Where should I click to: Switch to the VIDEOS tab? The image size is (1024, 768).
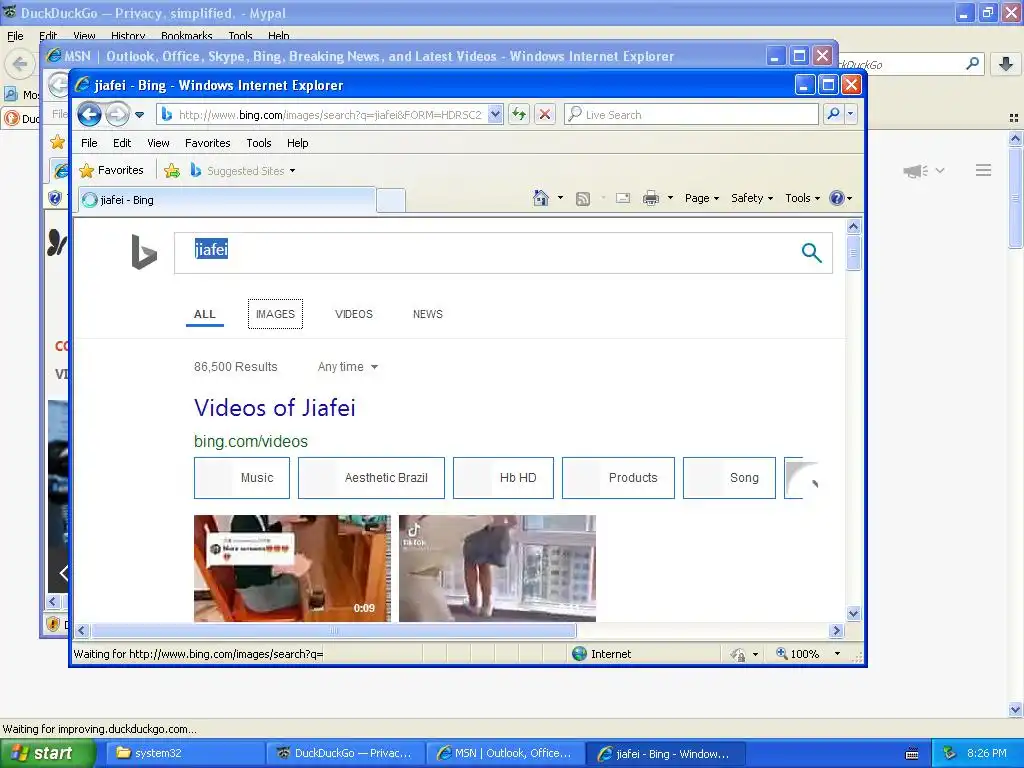pyautogui.click(x=354, y=314)
